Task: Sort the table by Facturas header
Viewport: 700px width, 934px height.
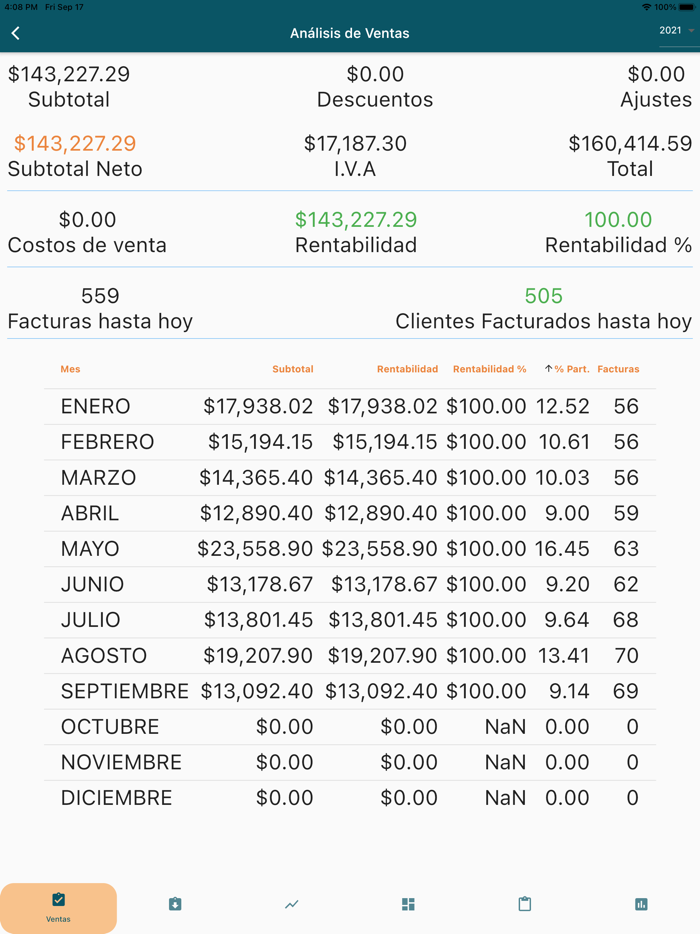Action: pos(618,368)
